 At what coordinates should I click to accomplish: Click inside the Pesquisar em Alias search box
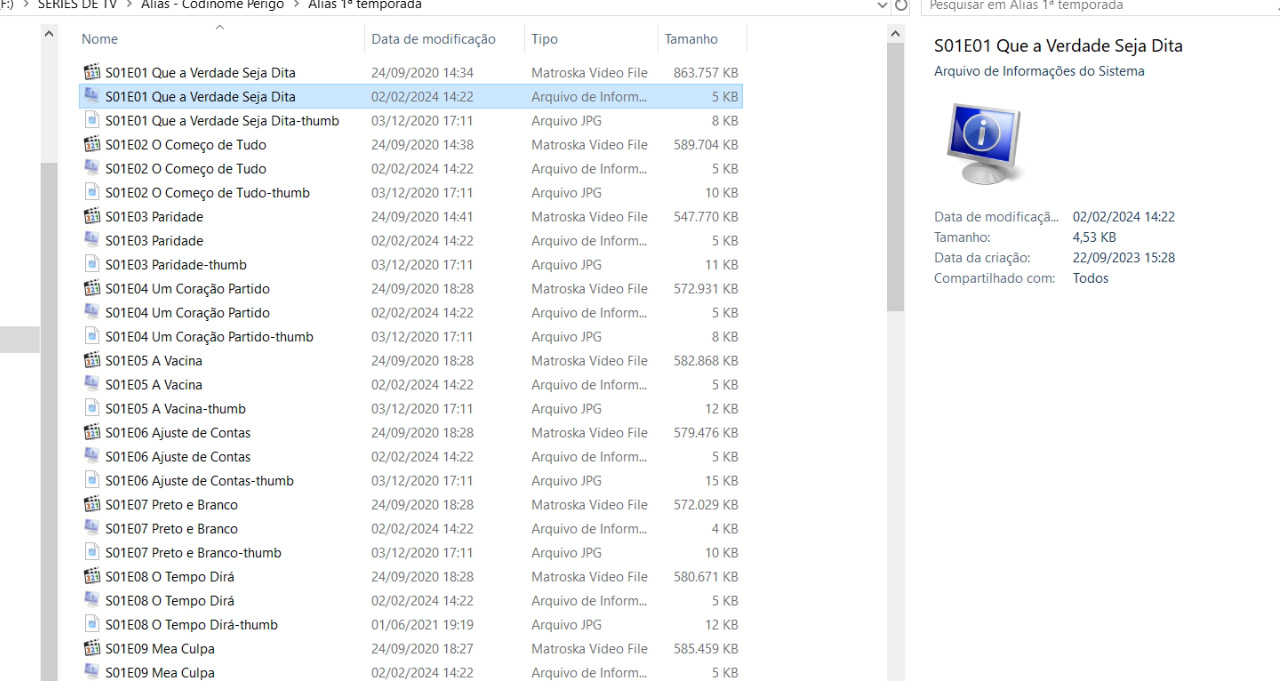[1080, 5]
